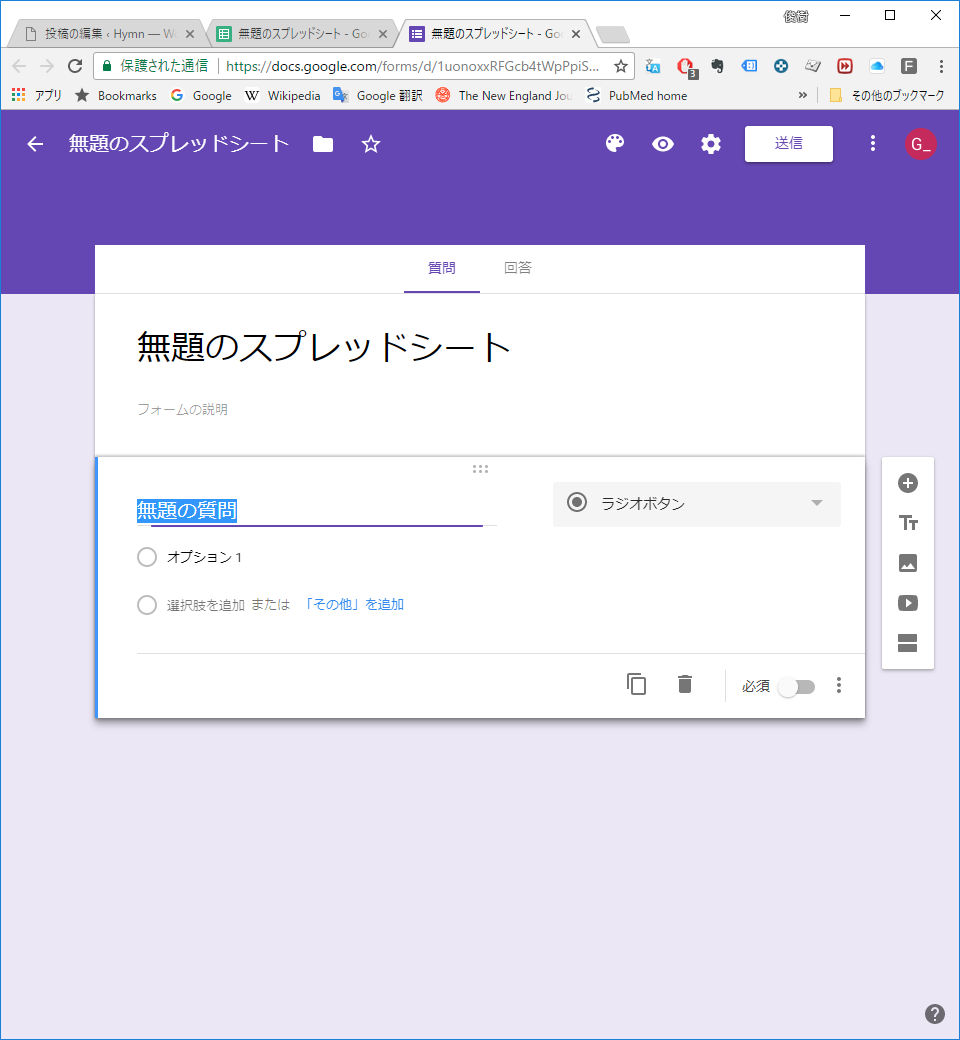960x1040 pixels.
Task: Switch to the 質問 tab
Action: click(x=442, y=268)
